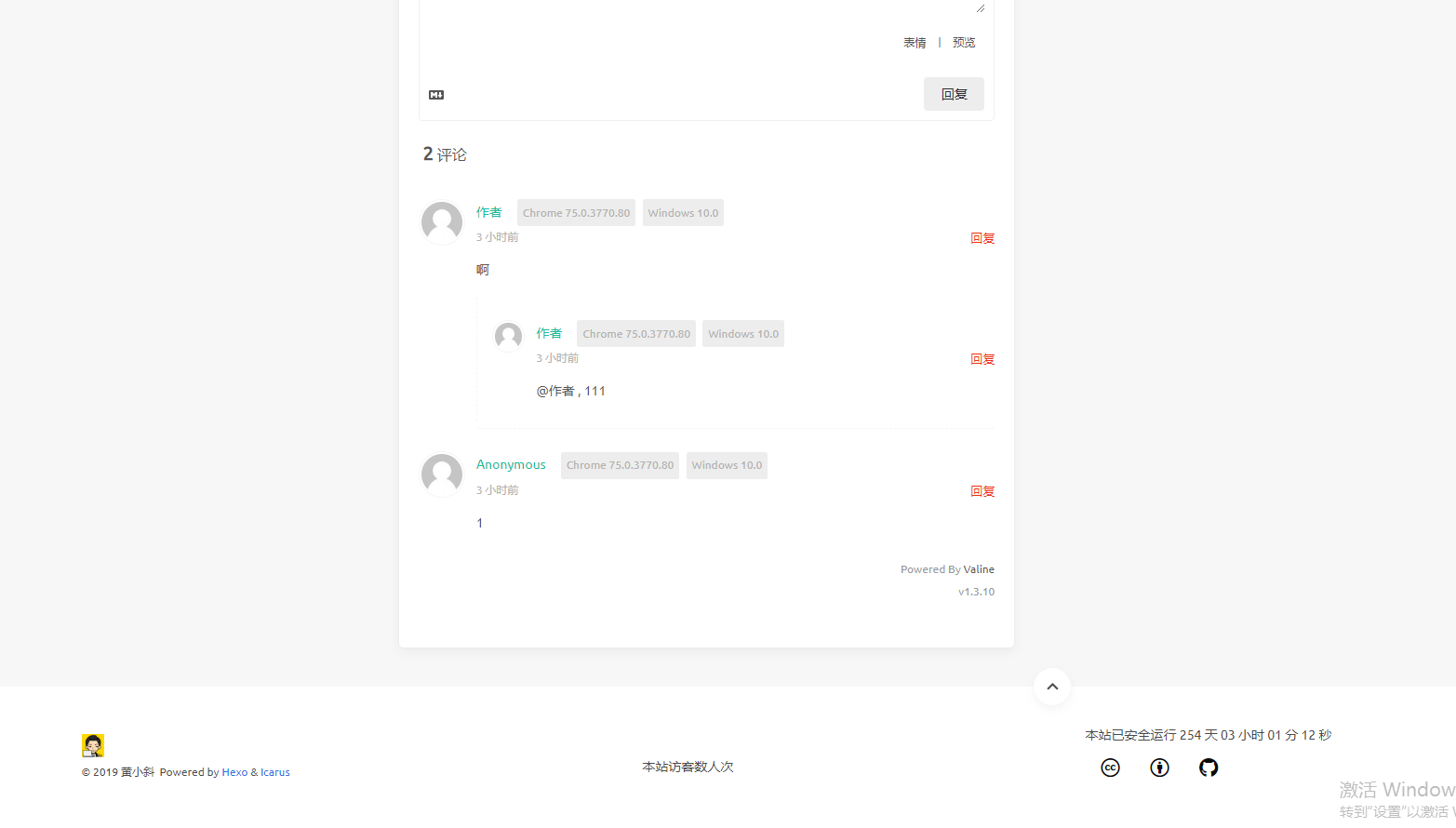Click the site logo avatar in footer
1456x828 pixels.
pyautogui.click(x=93, y=745)
